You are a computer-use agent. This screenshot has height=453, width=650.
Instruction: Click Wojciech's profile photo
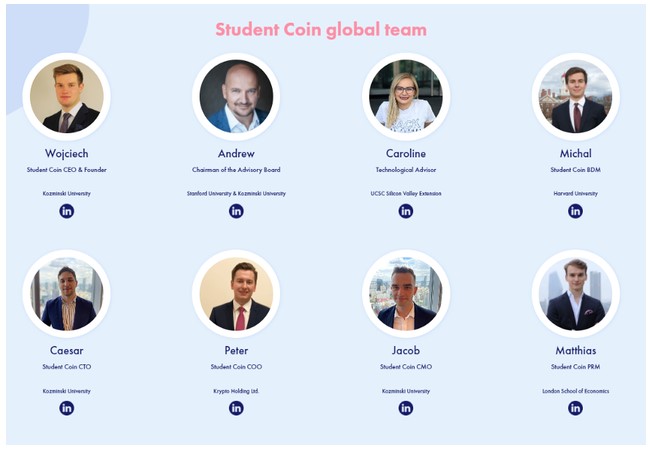67,96
